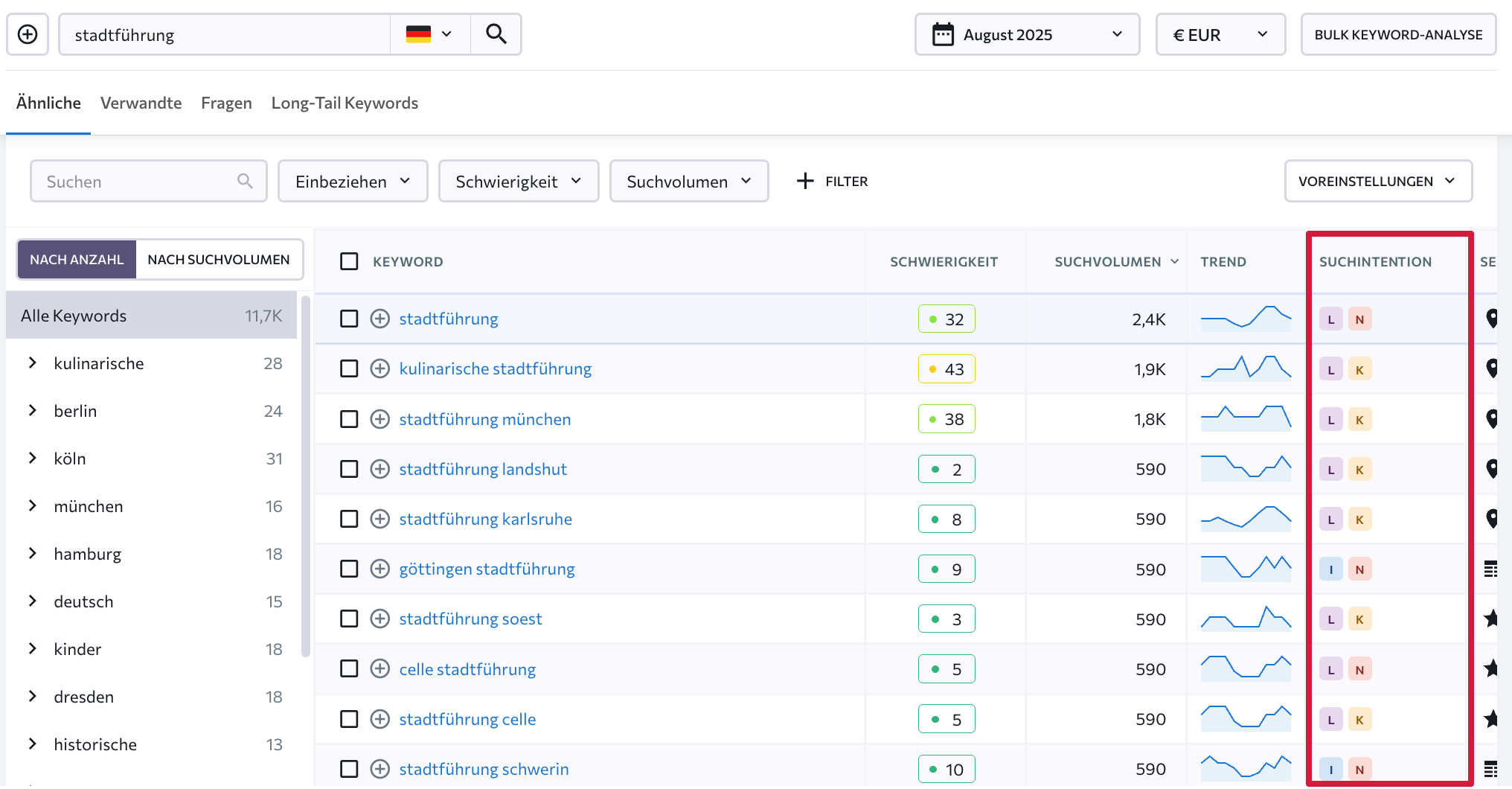Open the EUR currency dropdown
The image size is (1512, 789).
[1220, 34]
